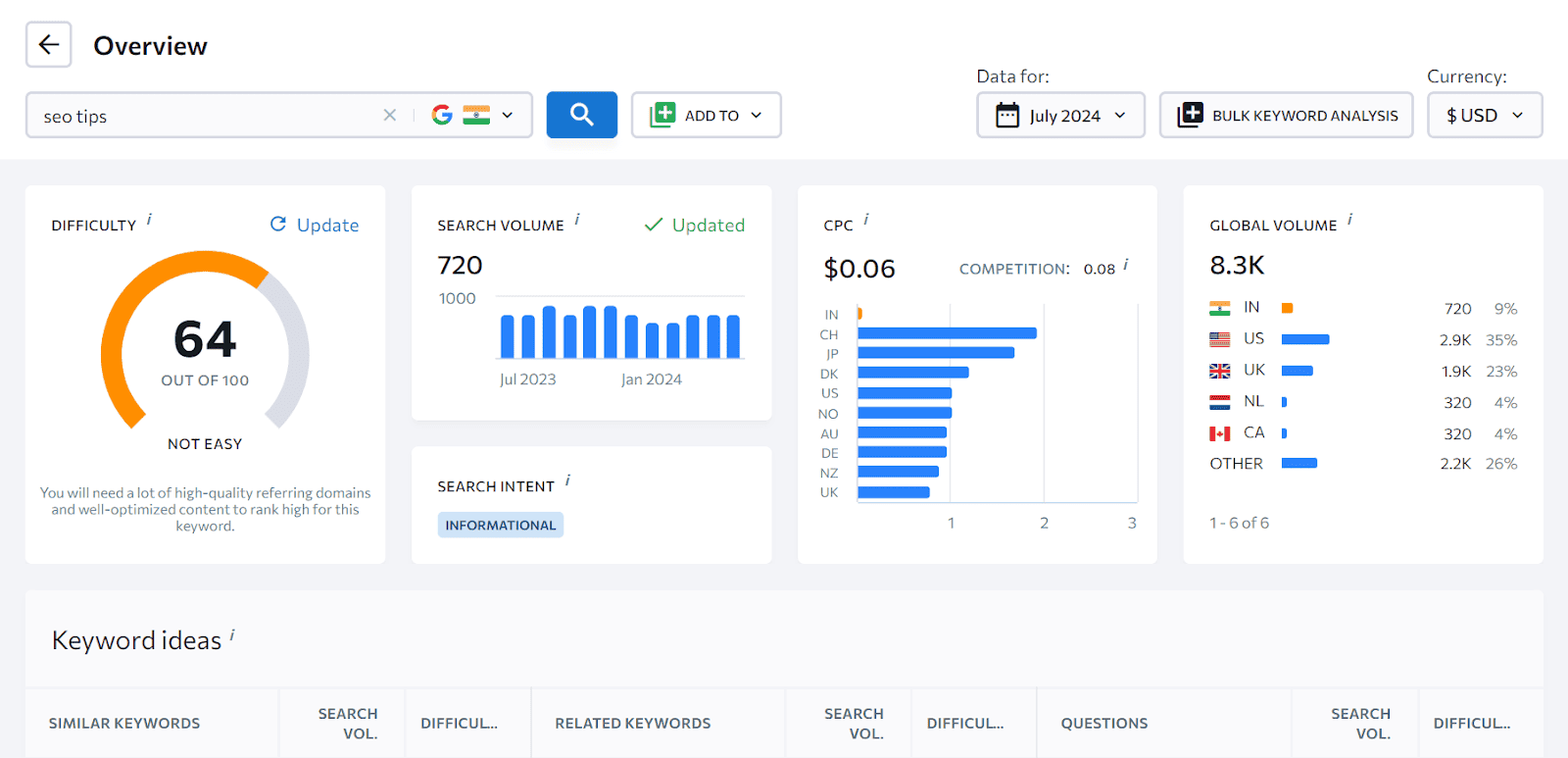1568x758 pixels.
Task: Click the back arrow button
Action: coord(48,45)
